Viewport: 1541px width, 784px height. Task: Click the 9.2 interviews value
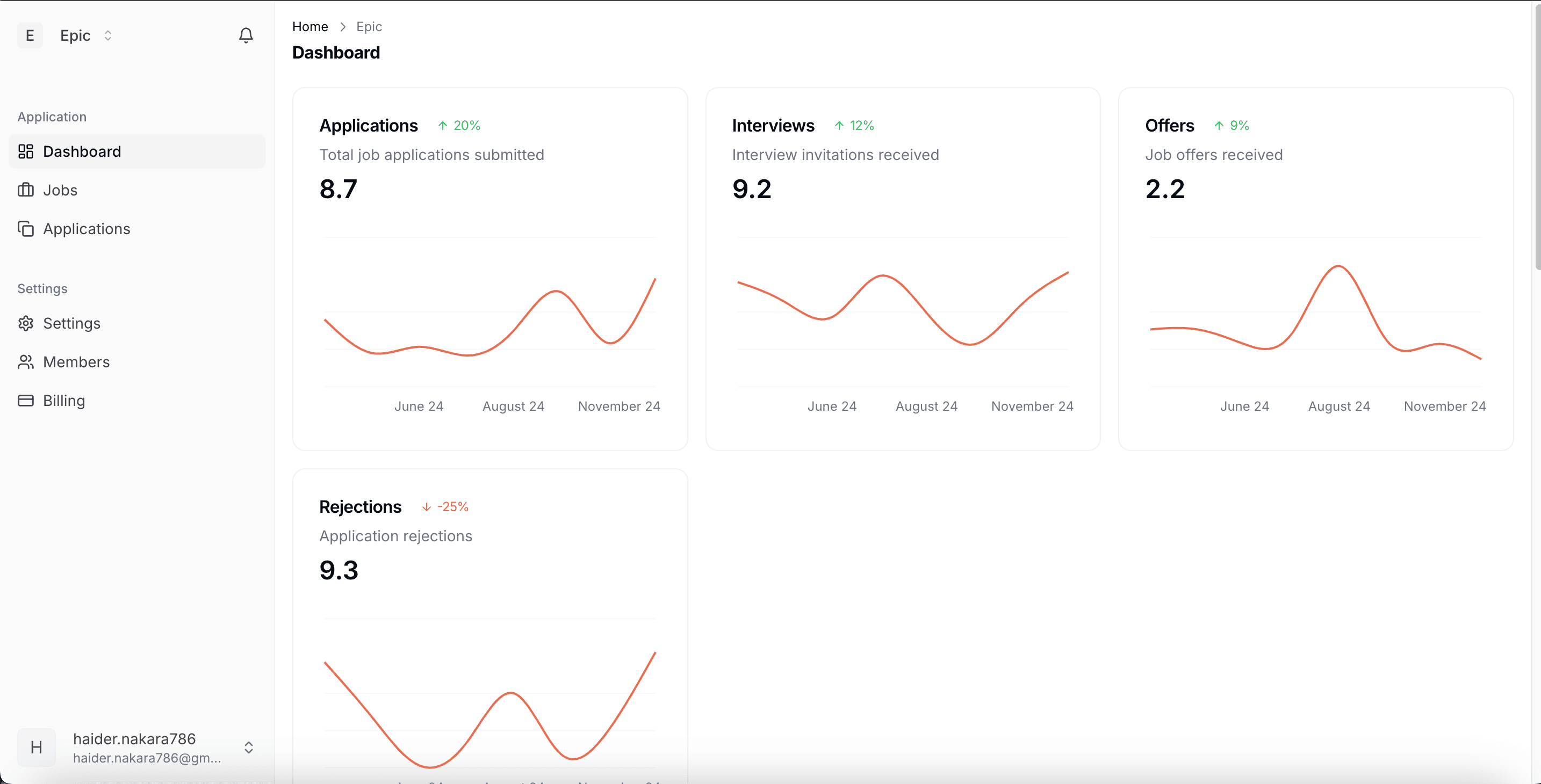752,190
